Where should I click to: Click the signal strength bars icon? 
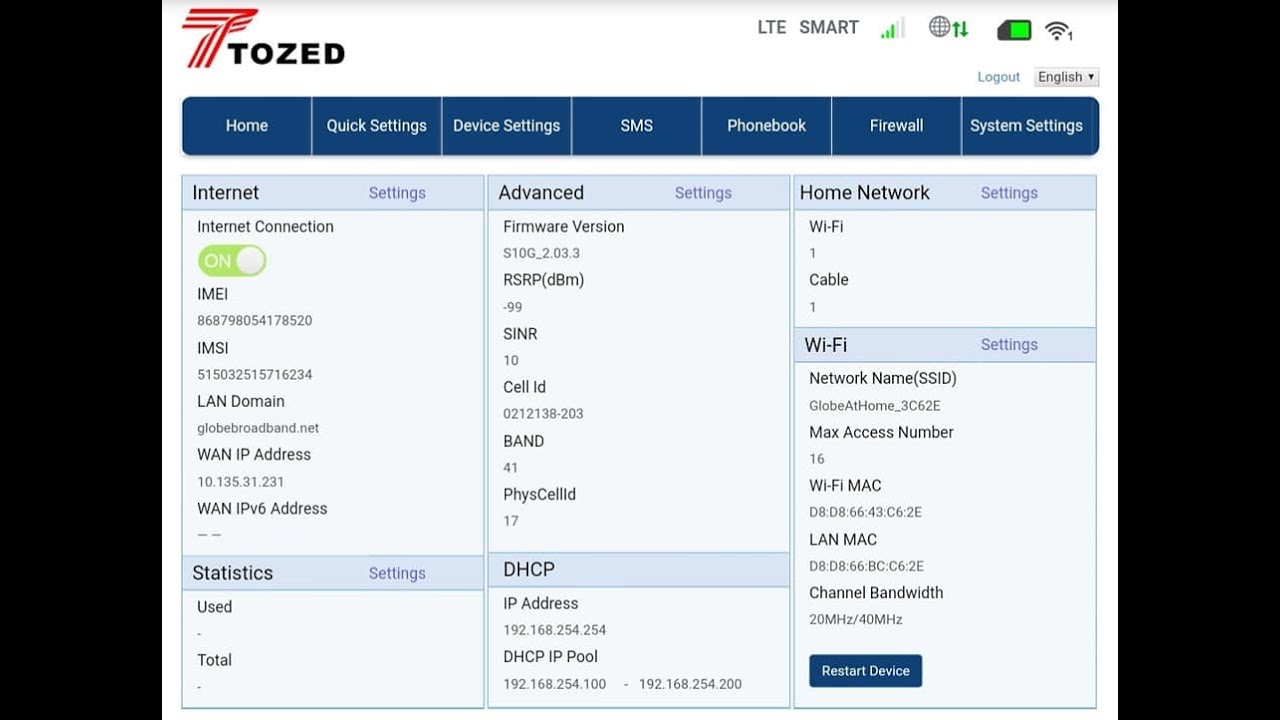[x=892, y=29]
